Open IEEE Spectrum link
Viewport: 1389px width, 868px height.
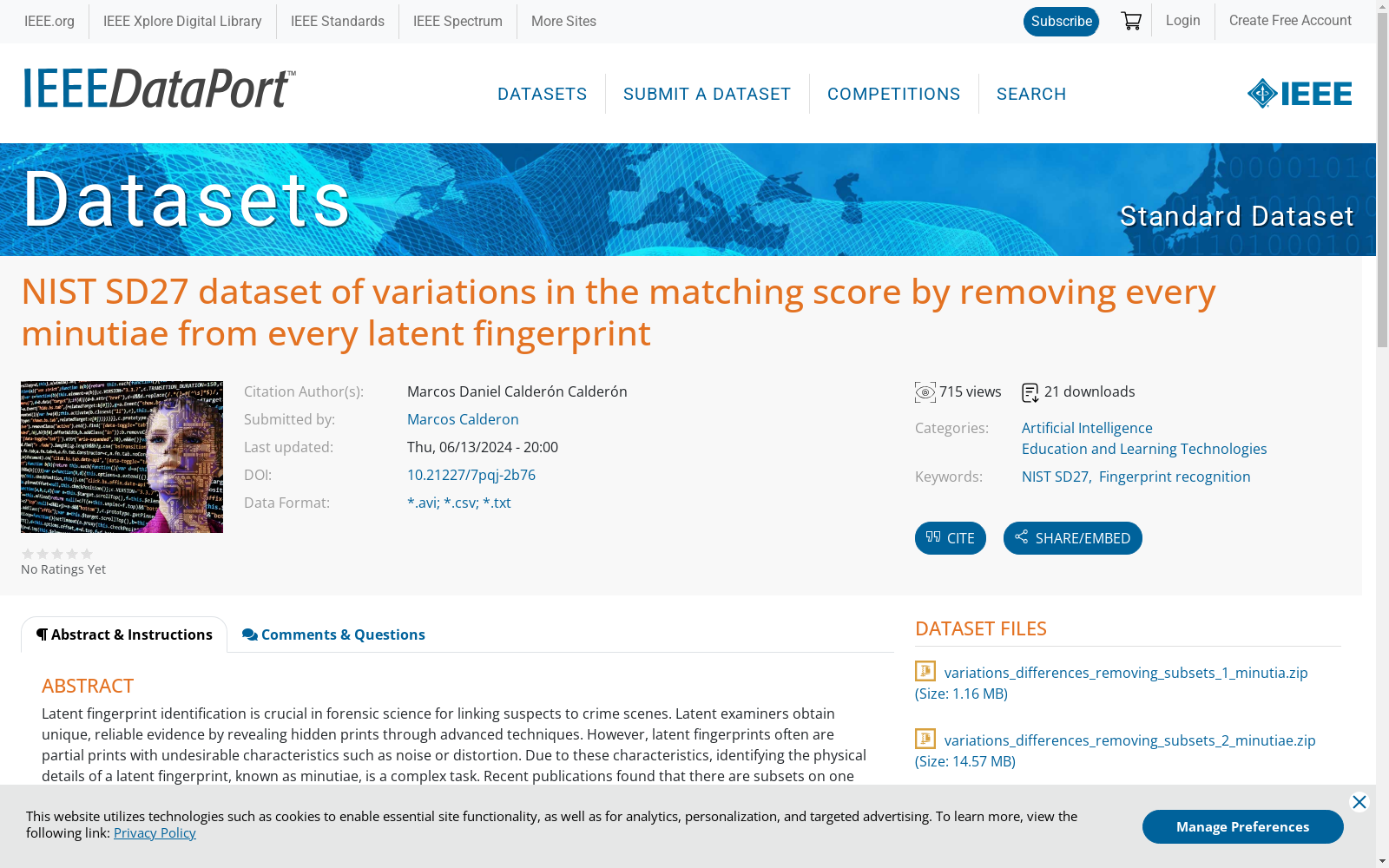(458, 21)
